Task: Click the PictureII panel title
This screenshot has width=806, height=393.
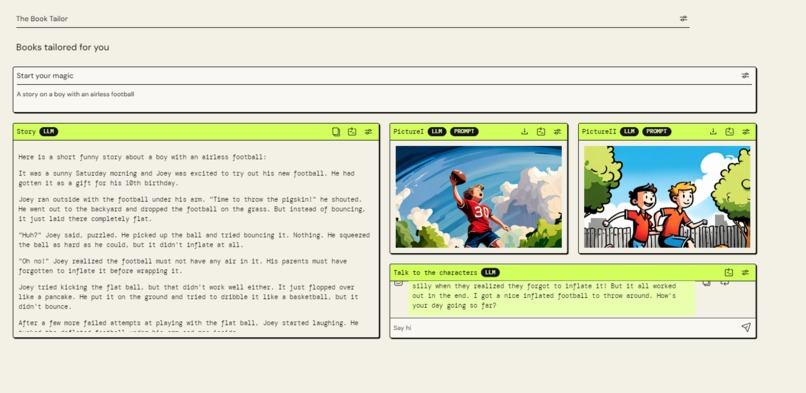Action: pyautogui.click(x=599, y=132)
